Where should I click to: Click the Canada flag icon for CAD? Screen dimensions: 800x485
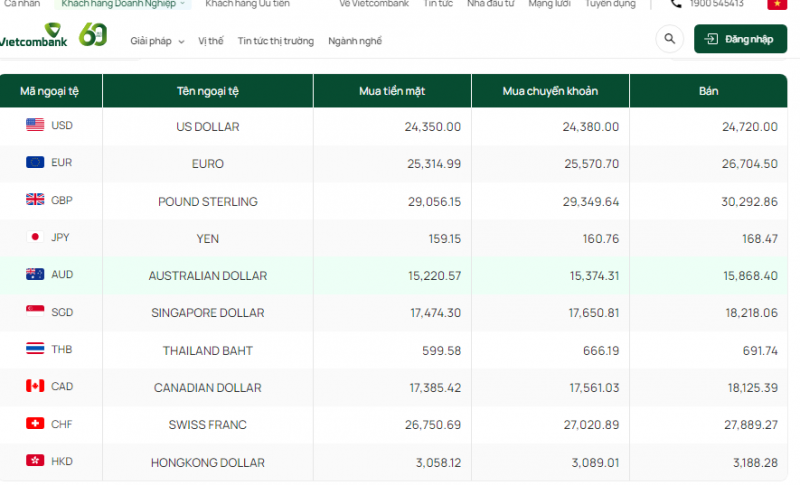pyautogui.click(x=35, y=386)
